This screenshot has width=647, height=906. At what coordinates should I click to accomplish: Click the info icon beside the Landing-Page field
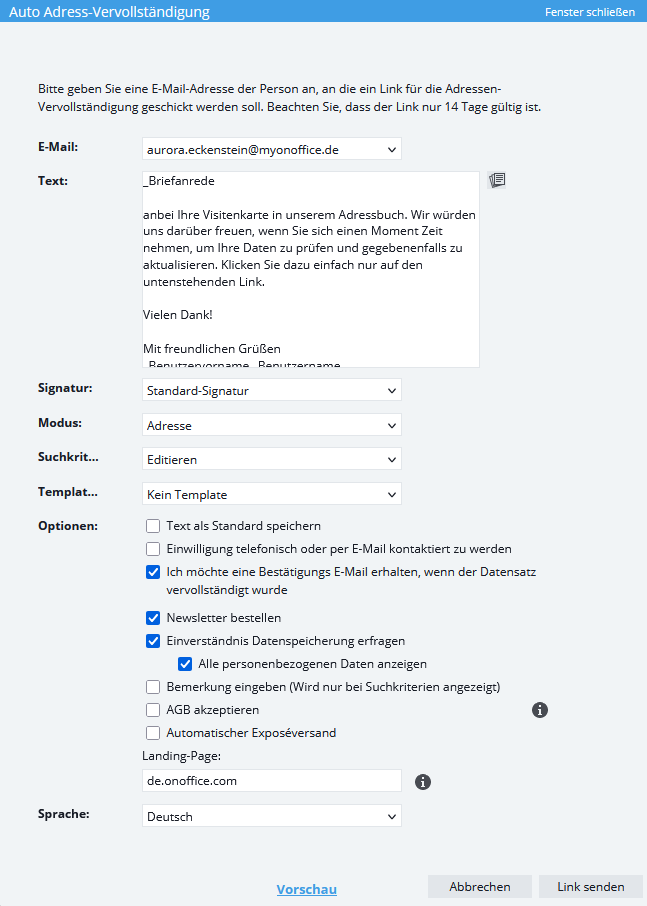(x=423, y=782)
